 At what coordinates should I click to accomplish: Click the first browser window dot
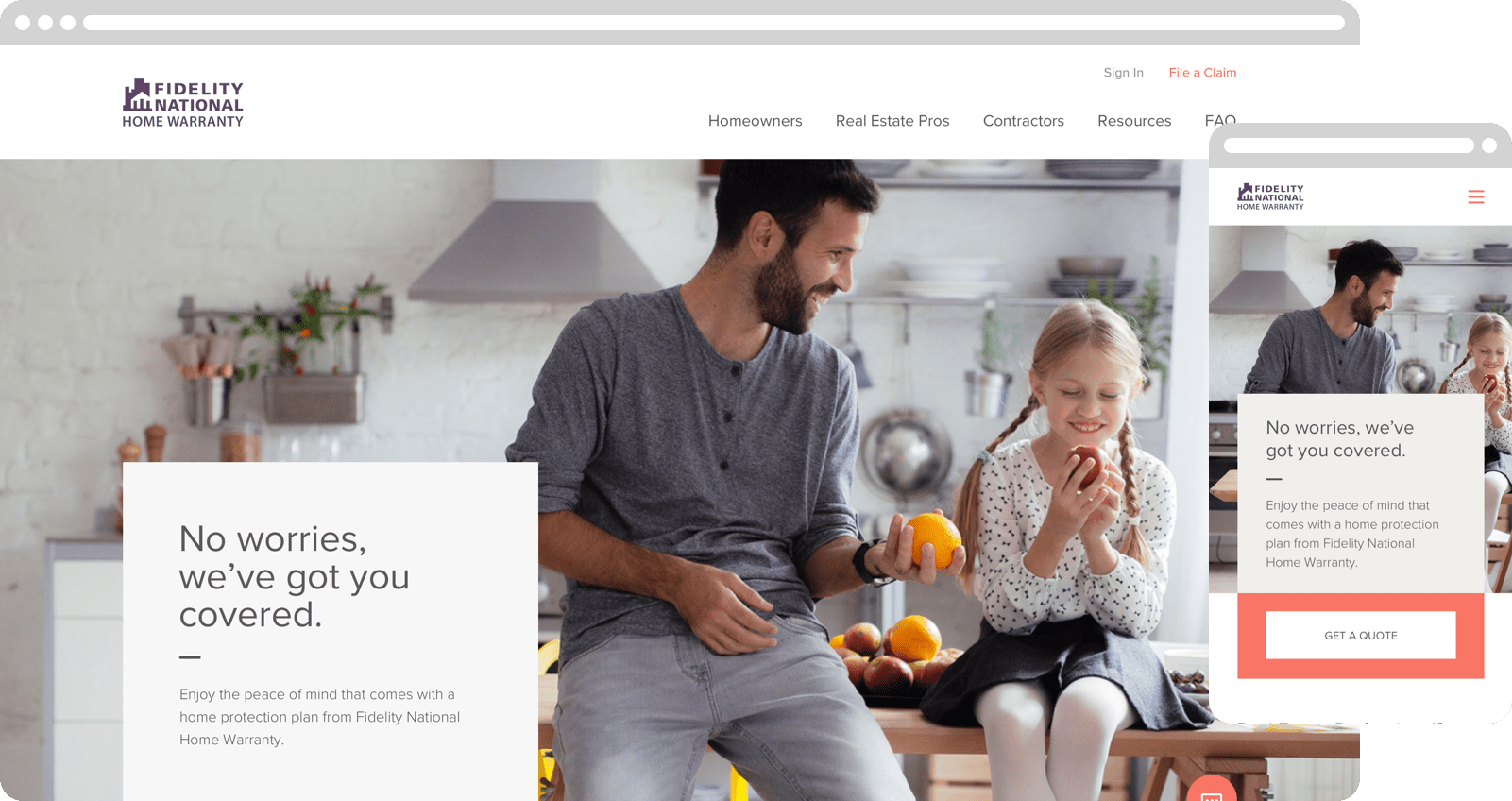(23, 23)
